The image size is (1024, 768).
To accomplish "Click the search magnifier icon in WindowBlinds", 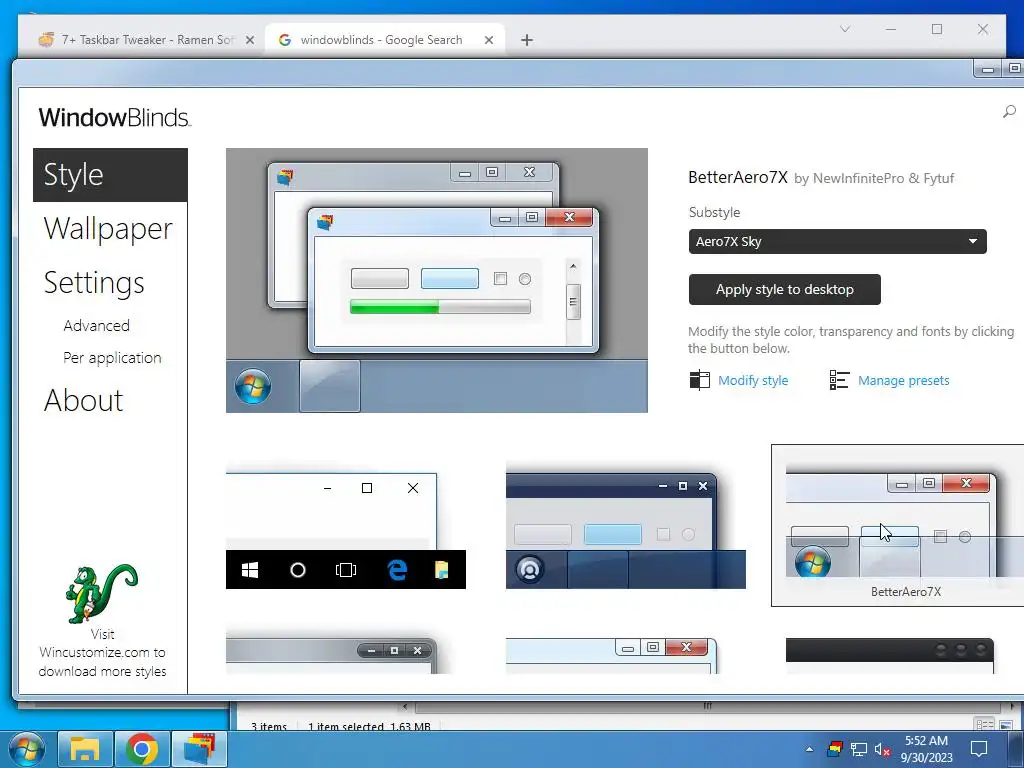I will pos(1009,112).
